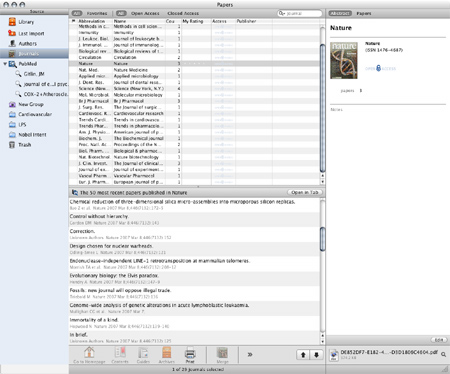The height and width of the screenshot is (374, 450).
Task: Click the Open in Tab button
Action: pyautogui.click(x=304, y=192)
